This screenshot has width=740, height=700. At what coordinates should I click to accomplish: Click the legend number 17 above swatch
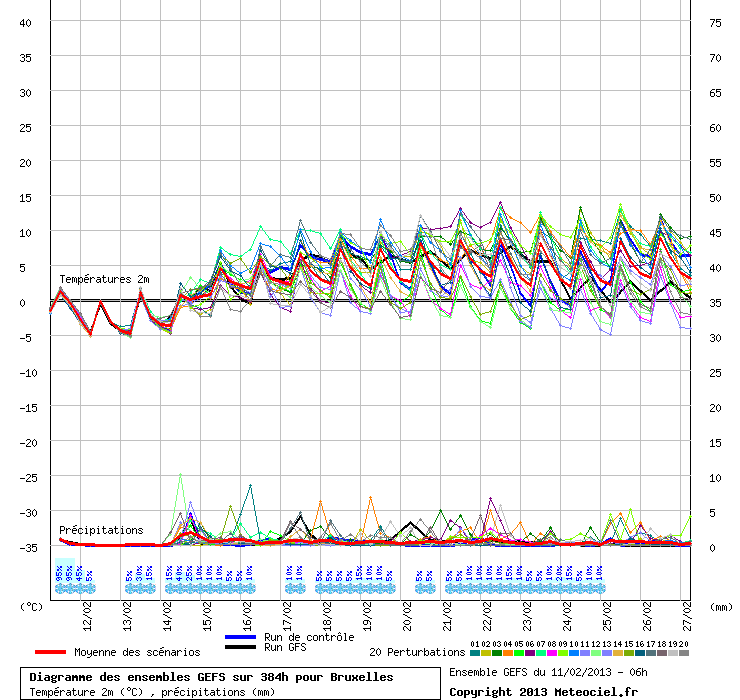pyautogui.click(x=651, y=644)
